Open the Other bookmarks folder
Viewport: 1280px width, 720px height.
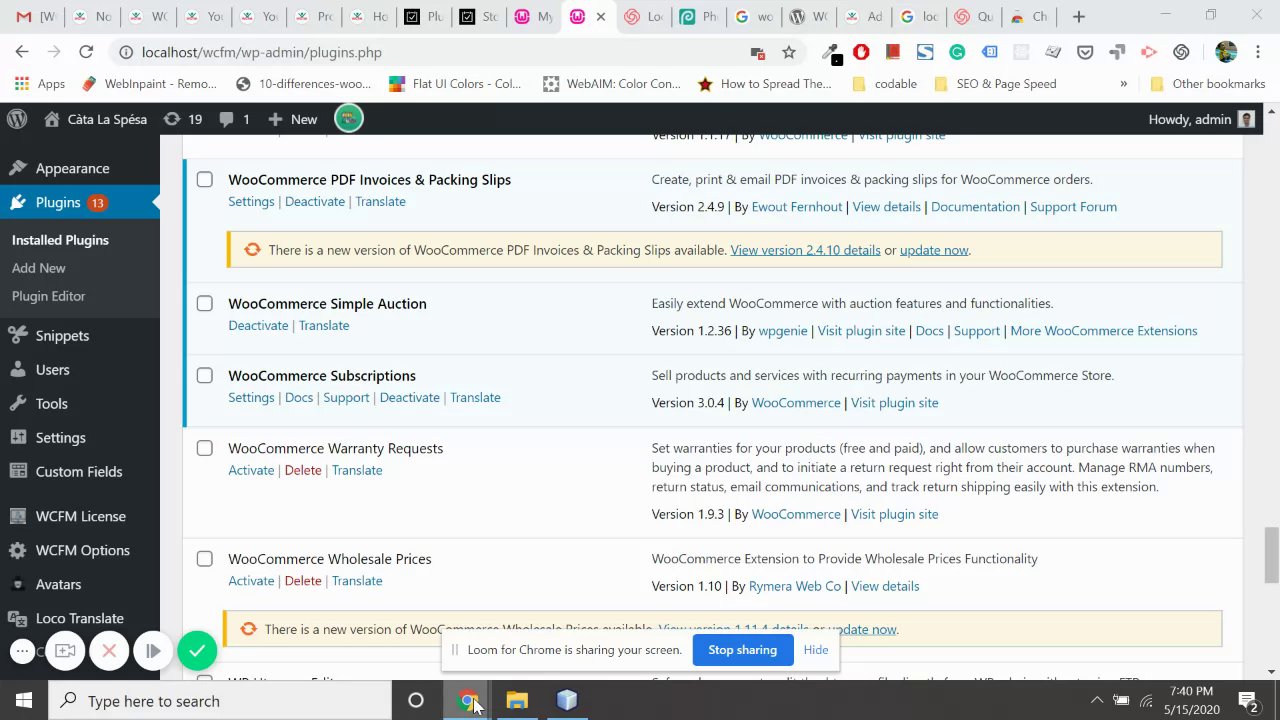pyautogui.click(x=1208, y=84)
